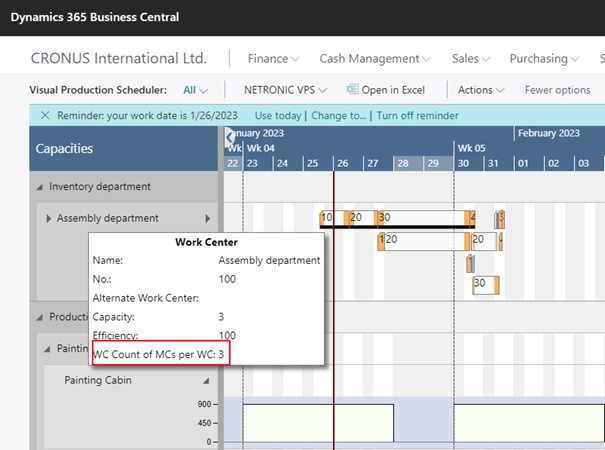Select operation bar 10 in Assembly row
The width and height of the screenshot is (605, 450).
point(334,218)
